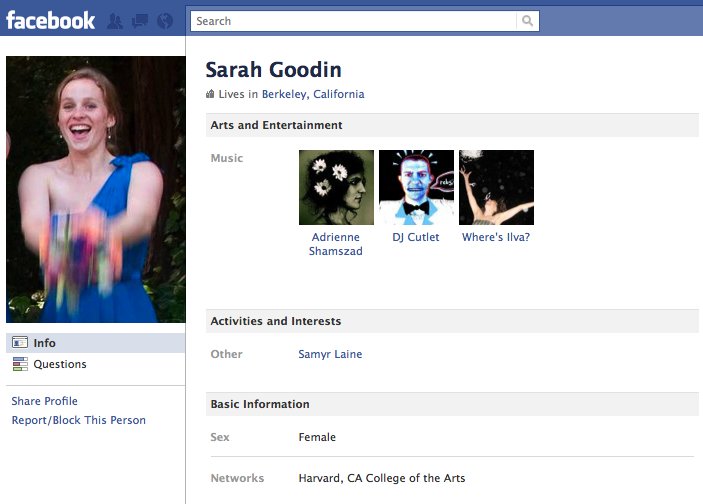Click the Share Profile link
Image resolution: width=703 pixels, height=504 pixels.
[44, 401]
